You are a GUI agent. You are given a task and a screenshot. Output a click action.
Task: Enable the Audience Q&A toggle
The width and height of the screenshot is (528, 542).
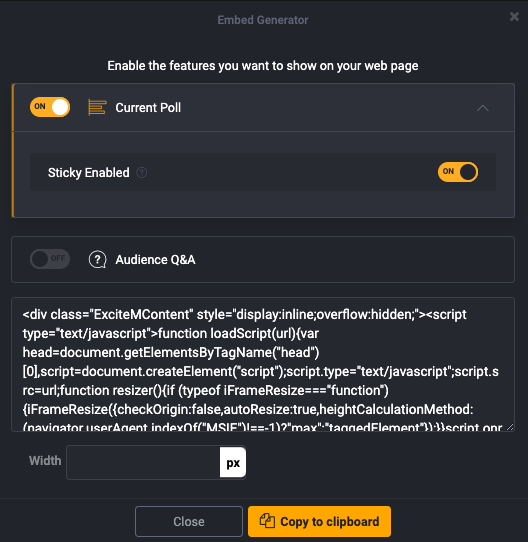pos(50,259)
